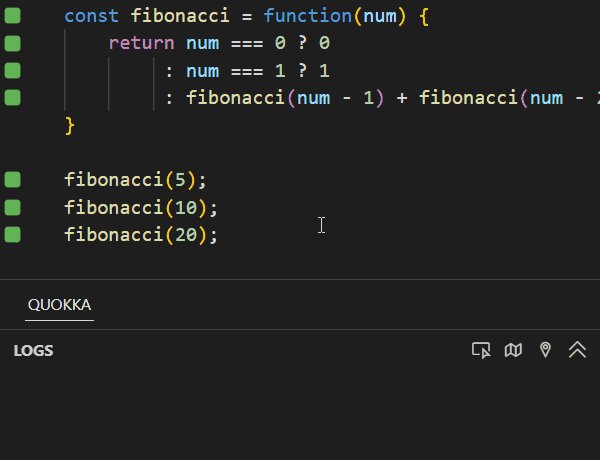Click green indicator beside num === 1 line
Viewport: 600px width, 460px height.
pyautogui.click(x=12, y=71)
